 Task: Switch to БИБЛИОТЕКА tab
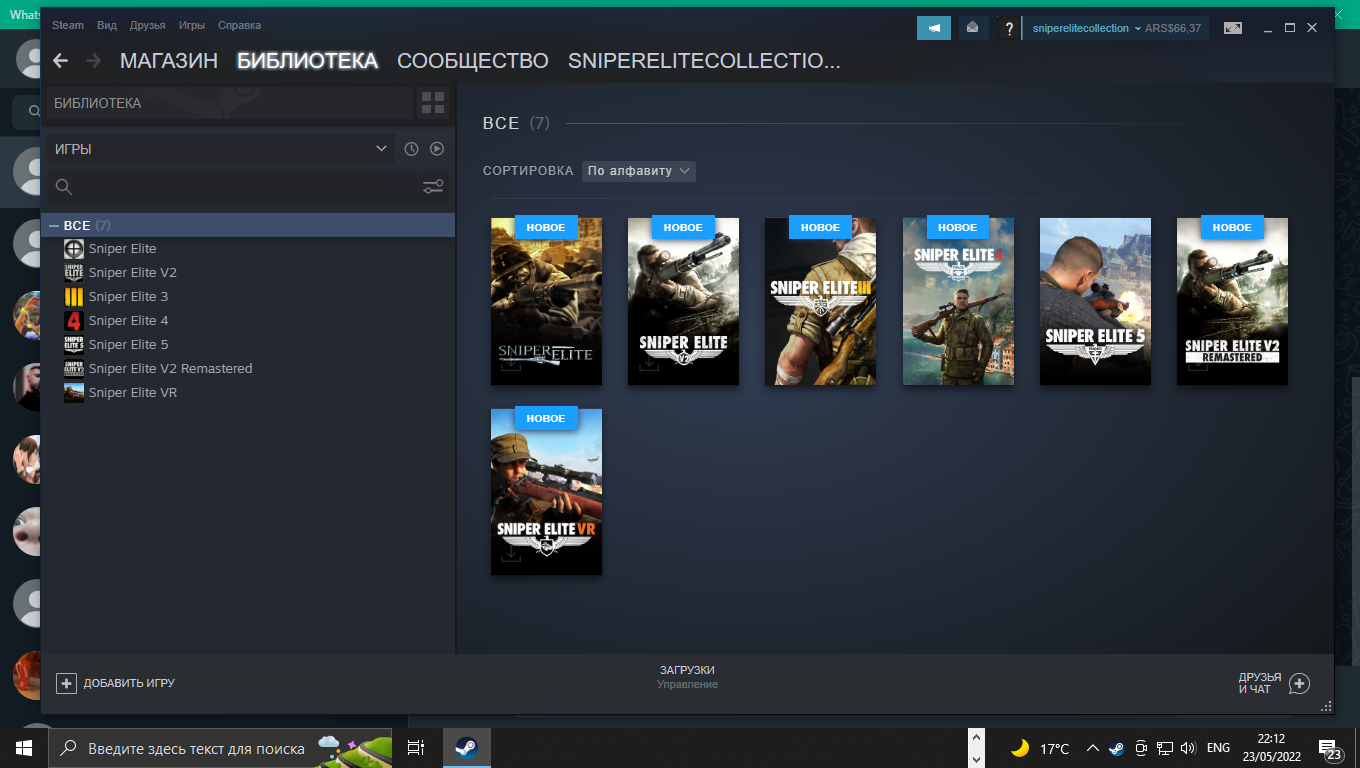(307, 61)
